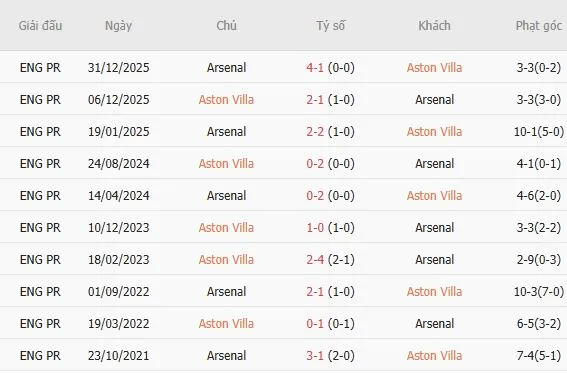Click corner stats 10-1(5-0) on 19/01/2025
Screen dimensions: 567x373
click(539, 132)
